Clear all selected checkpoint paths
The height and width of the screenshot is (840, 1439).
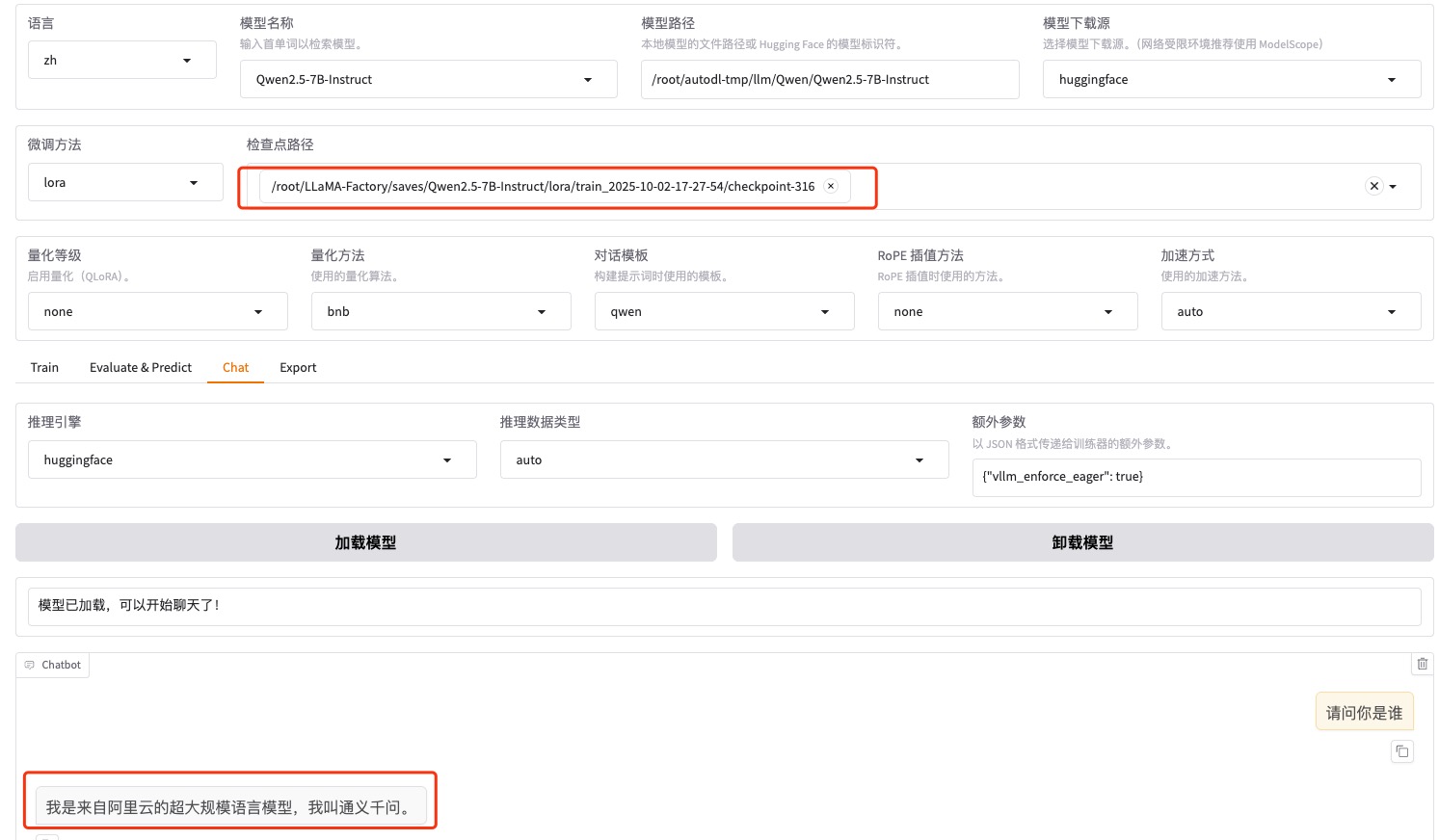tap(1373, 186)
